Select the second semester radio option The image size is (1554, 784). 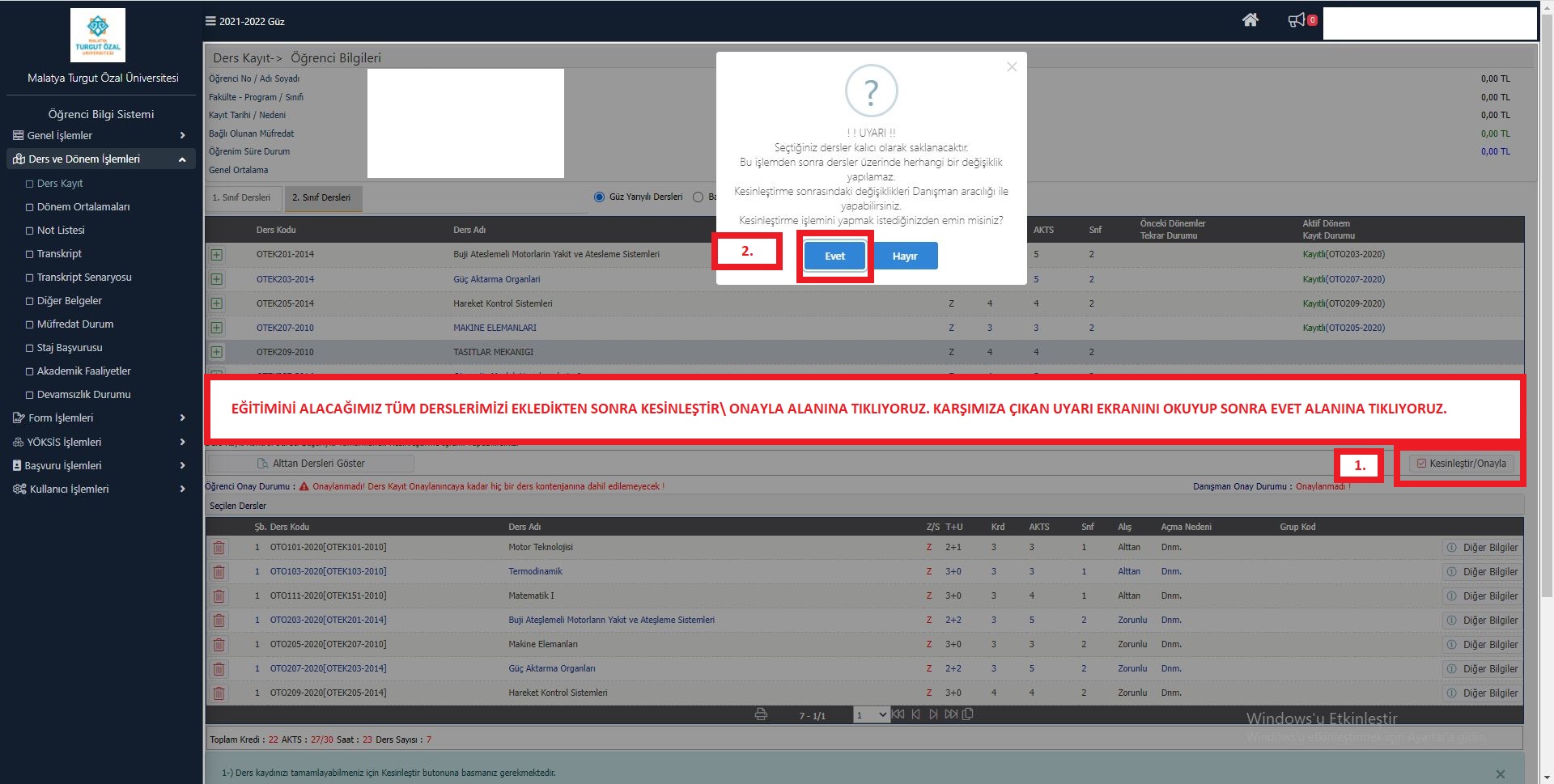coord(698,197)
